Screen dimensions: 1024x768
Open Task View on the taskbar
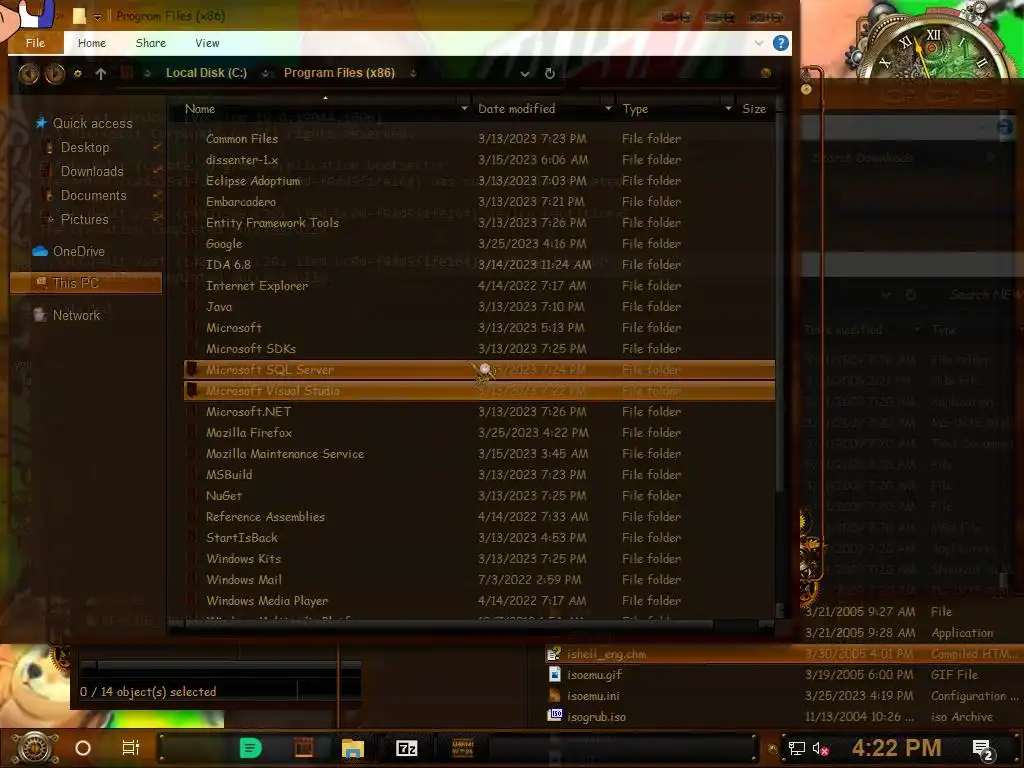(131, 748)
